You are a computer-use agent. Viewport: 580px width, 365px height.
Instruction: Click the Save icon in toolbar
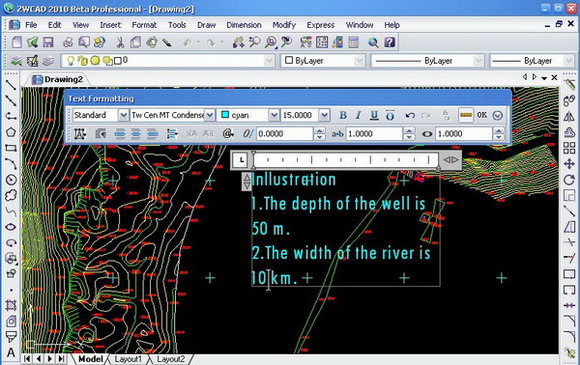(48, 42)
